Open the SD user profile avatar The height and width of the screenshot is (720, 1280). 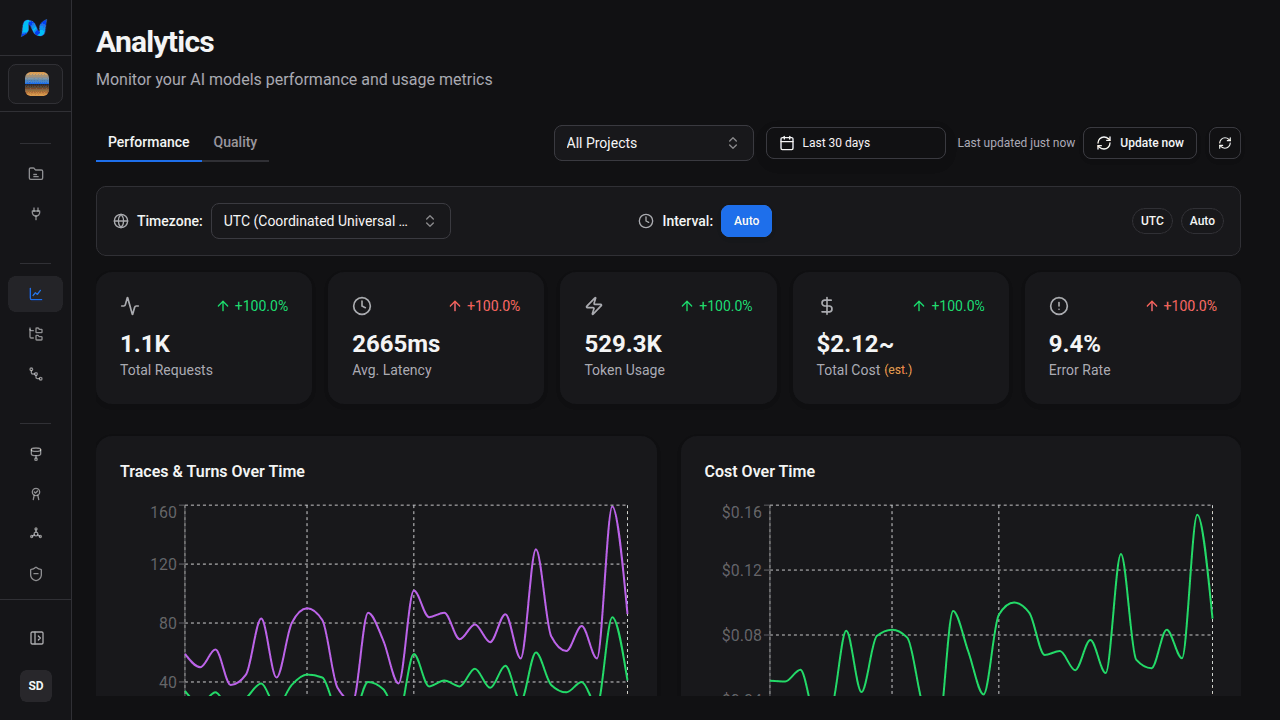36,686
